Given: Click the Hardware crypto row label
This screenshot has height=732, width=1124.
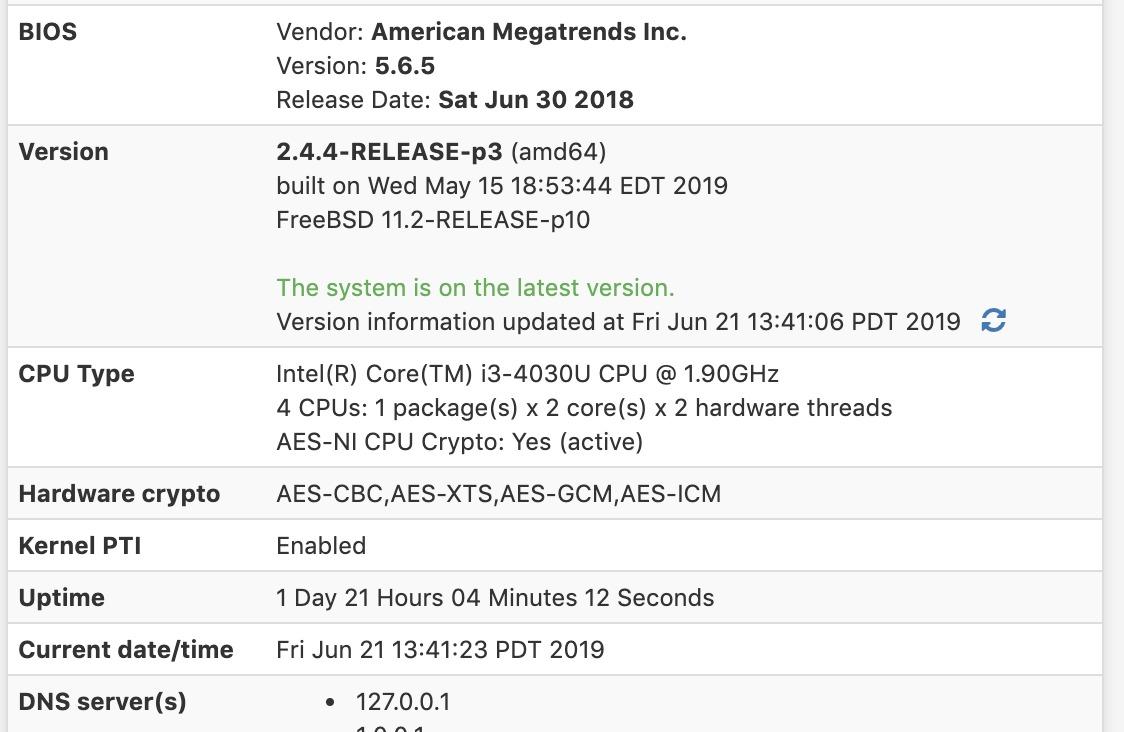Looking at the screenshot, I should click(119, 494).
